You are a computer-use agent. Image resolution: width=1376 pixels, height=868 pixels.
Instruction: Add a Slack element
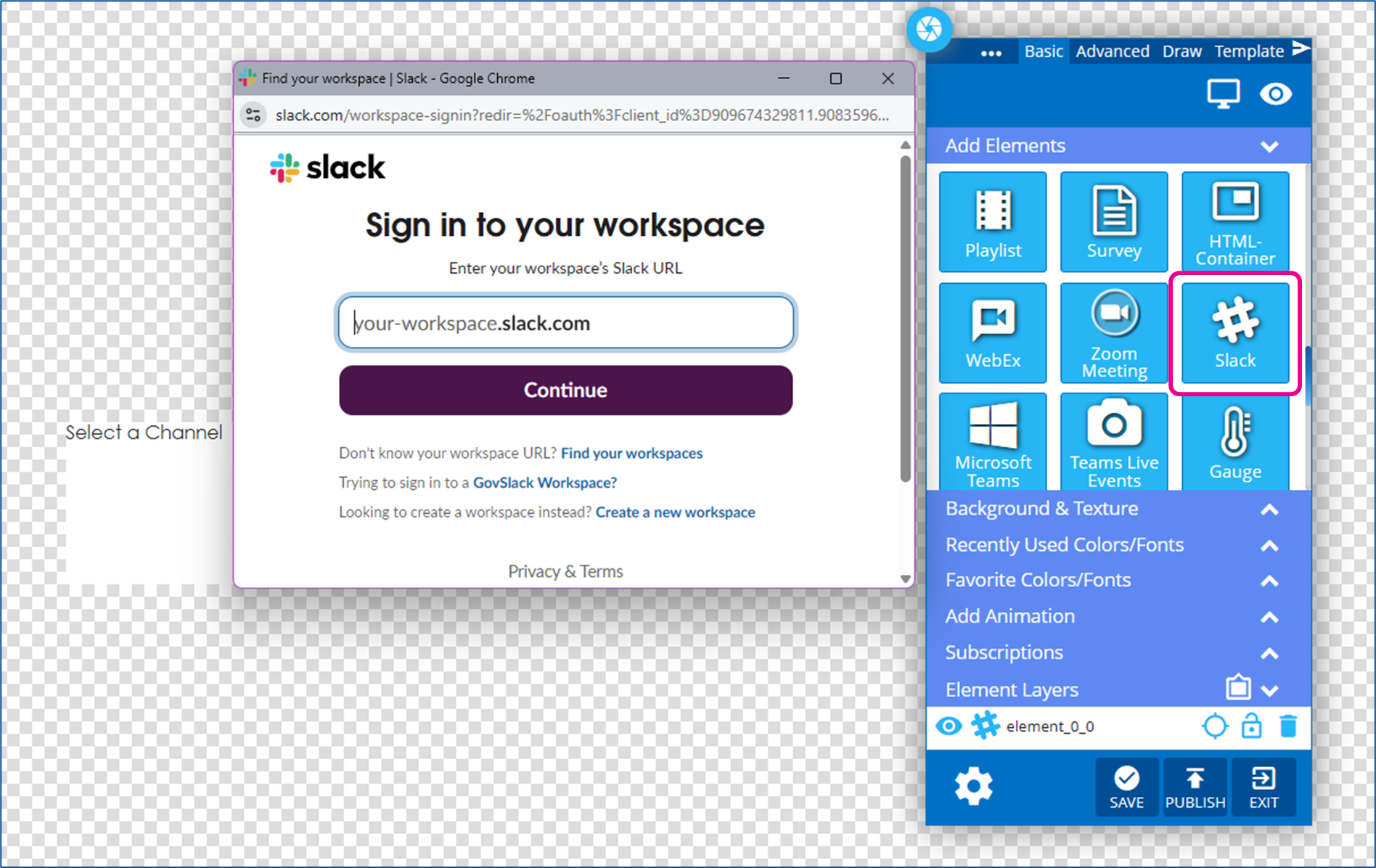pyautogui.click(x=1235, y=332)
